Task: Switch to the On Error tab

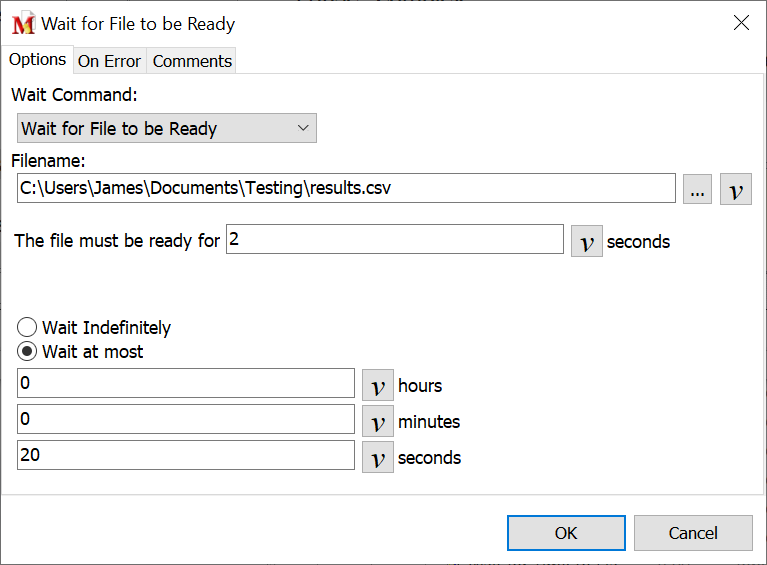Action: (x=109, y=61)
